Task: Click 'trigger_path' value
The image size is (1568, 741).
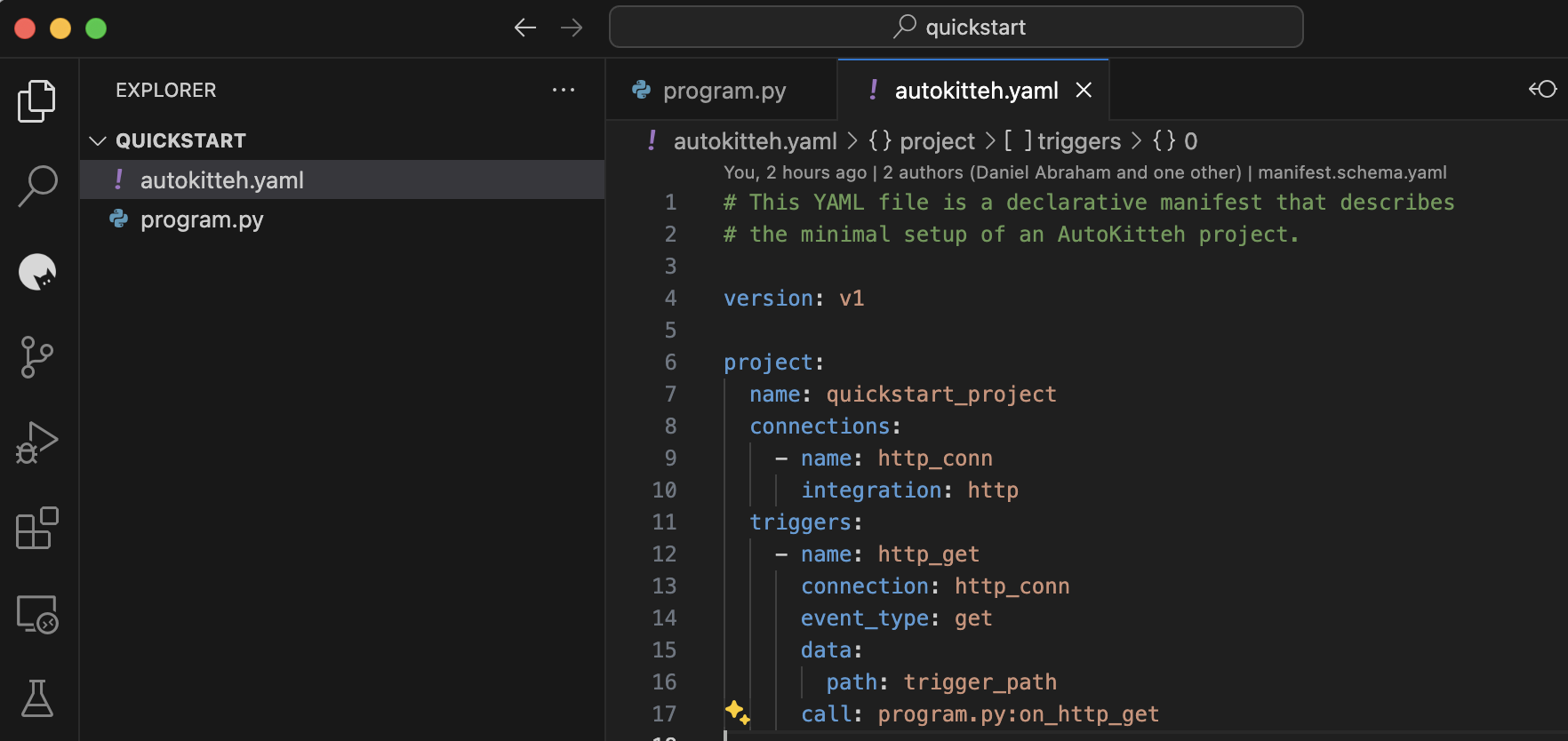Action: 980,682
